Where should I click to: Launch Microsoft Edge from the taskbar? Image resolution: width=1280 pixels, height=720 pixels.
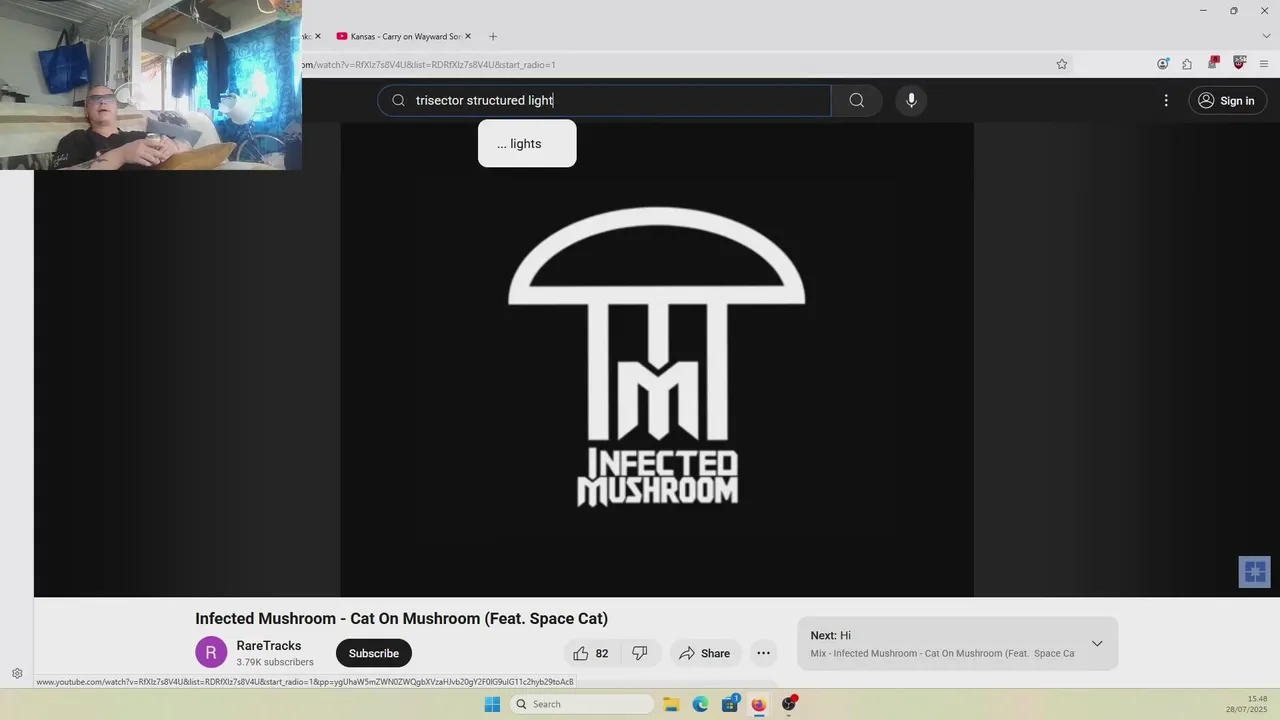[x=700, y=704]
